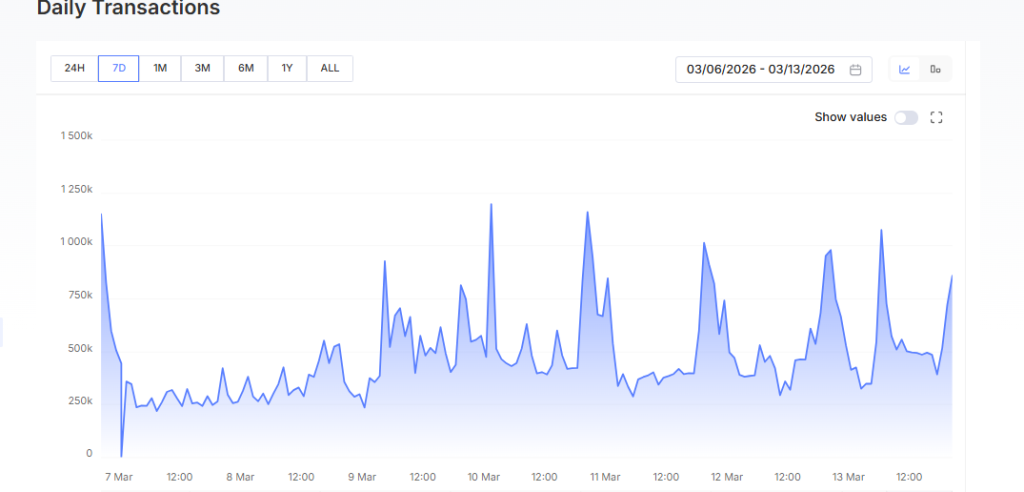Image resolution: width=1024 pixels, height=492 pixels.
Task: Select the 24H time range
Action: coord(74,68)
